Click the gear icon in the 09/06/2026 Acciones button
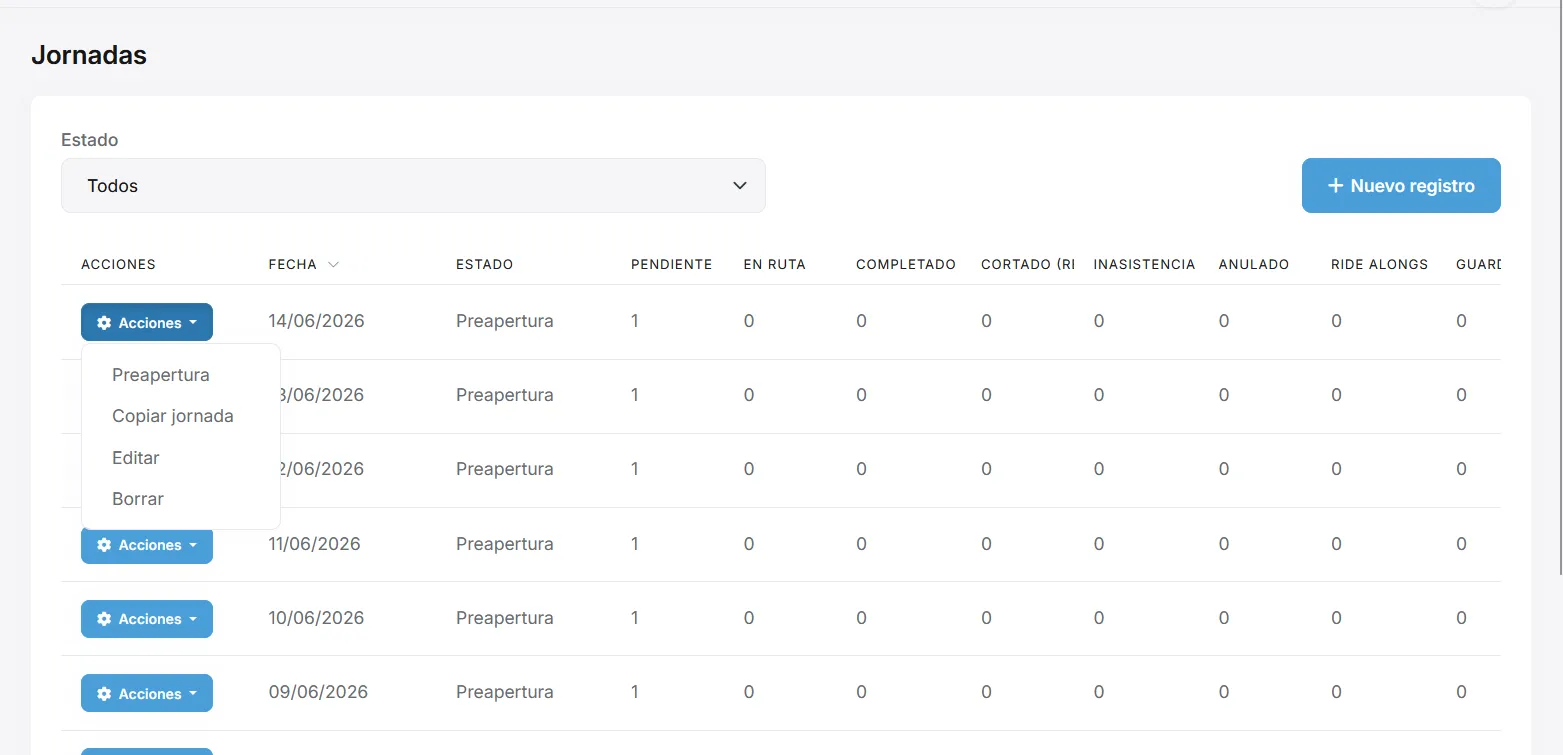 104,693
